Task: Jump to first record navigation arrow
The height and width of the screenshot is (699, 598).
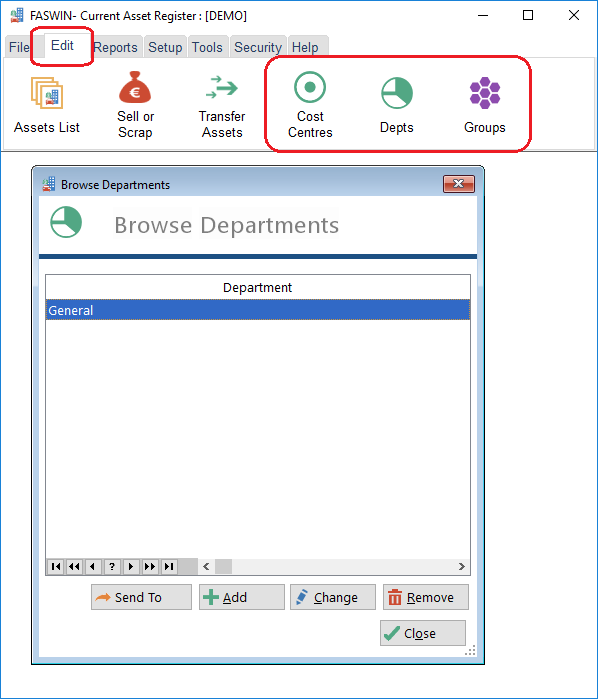Action: 56,567
